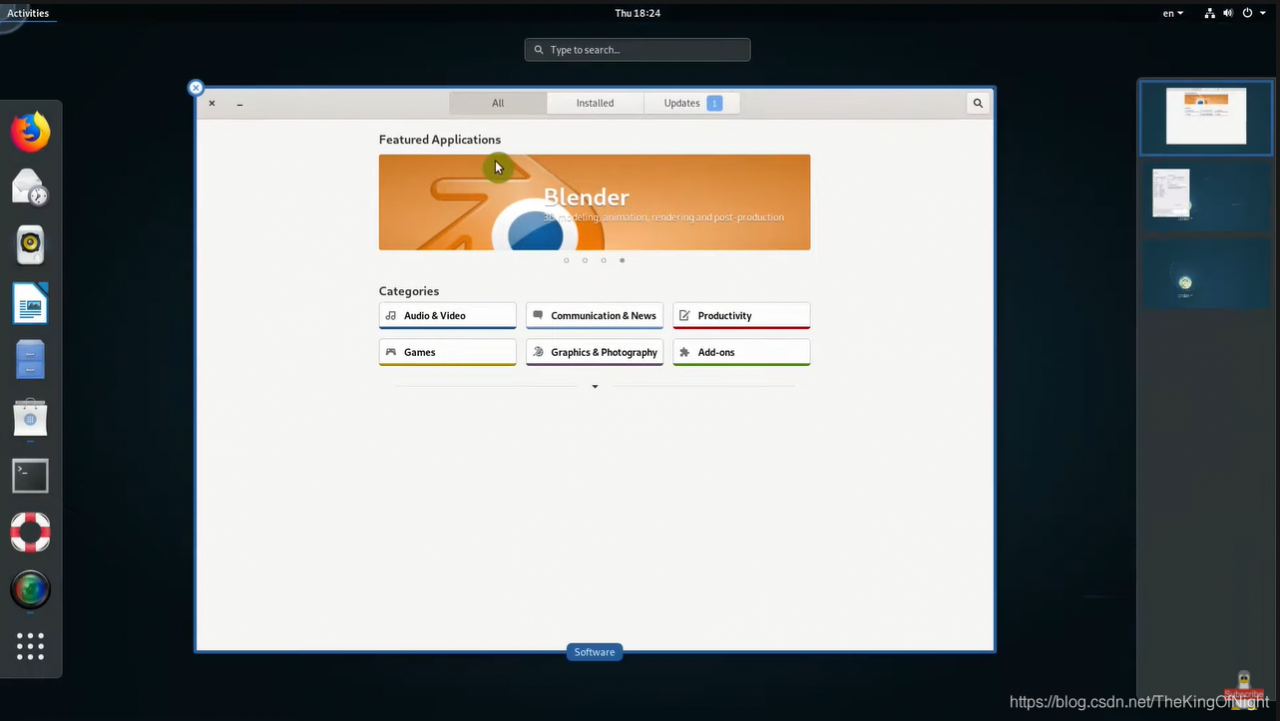Open Games category

tap(448, 352)
